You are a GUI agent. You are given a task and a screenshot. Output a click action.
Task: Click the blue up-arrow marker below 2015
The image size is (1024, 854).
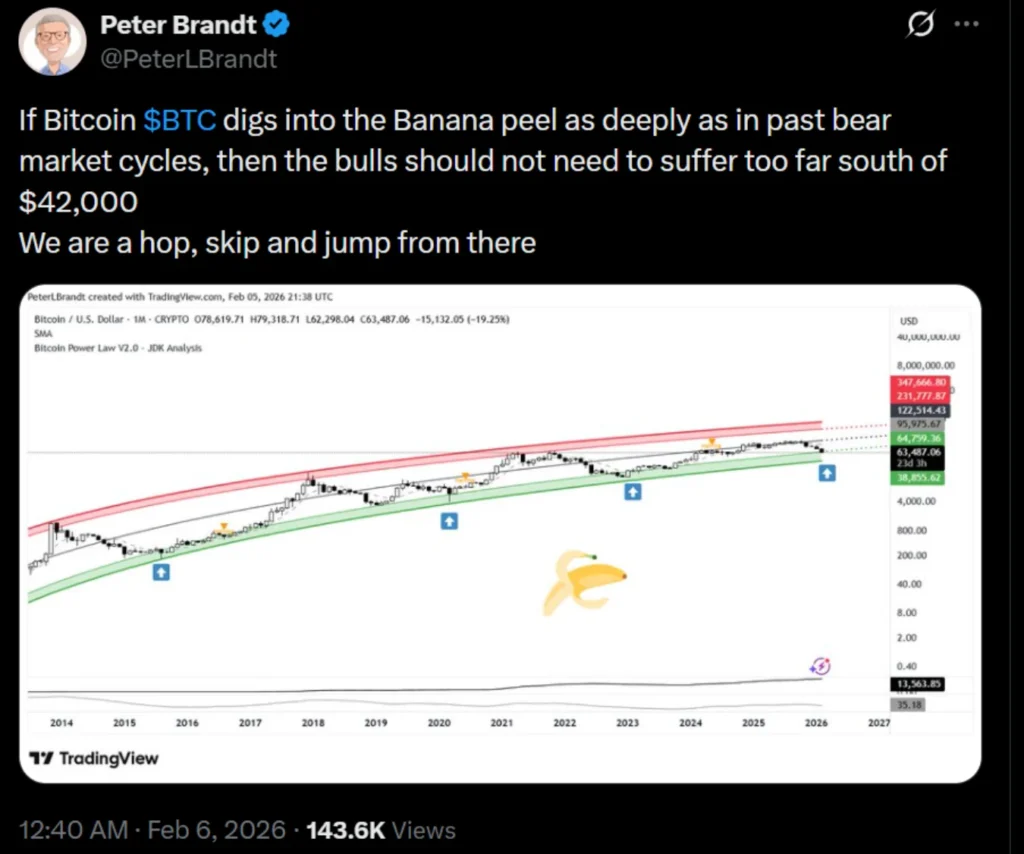click(x=161, y=572)
